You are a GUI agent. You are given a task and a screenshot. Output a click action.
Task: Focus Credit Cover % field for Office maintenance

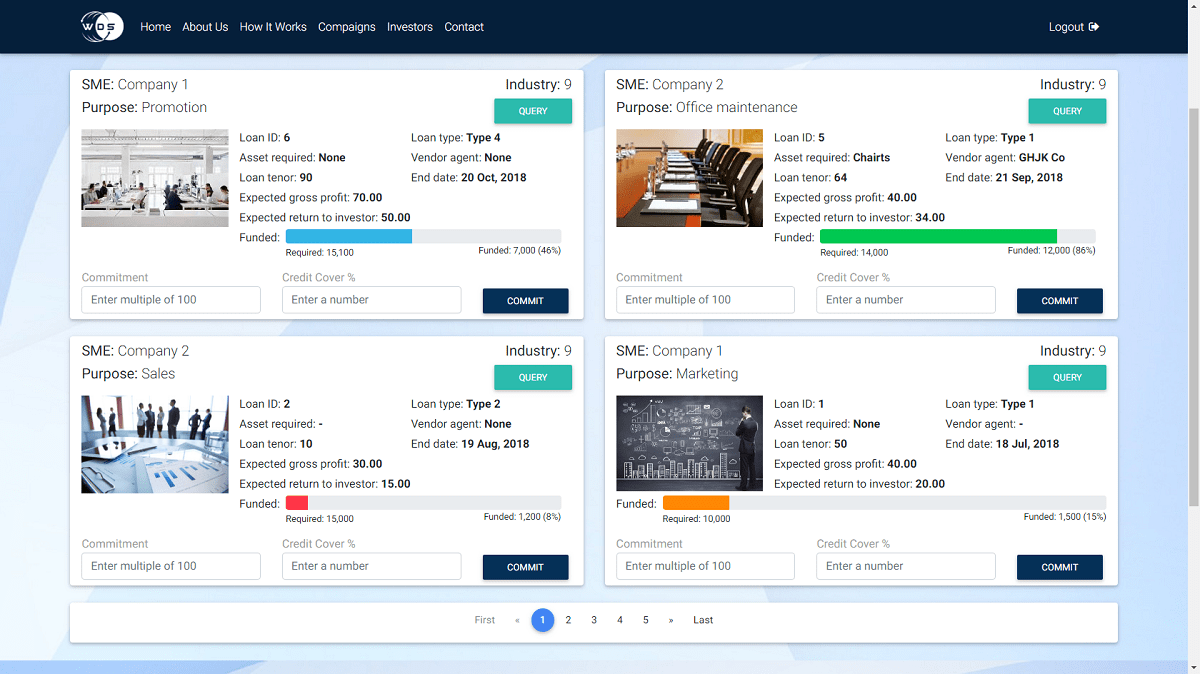click(906, 300)
